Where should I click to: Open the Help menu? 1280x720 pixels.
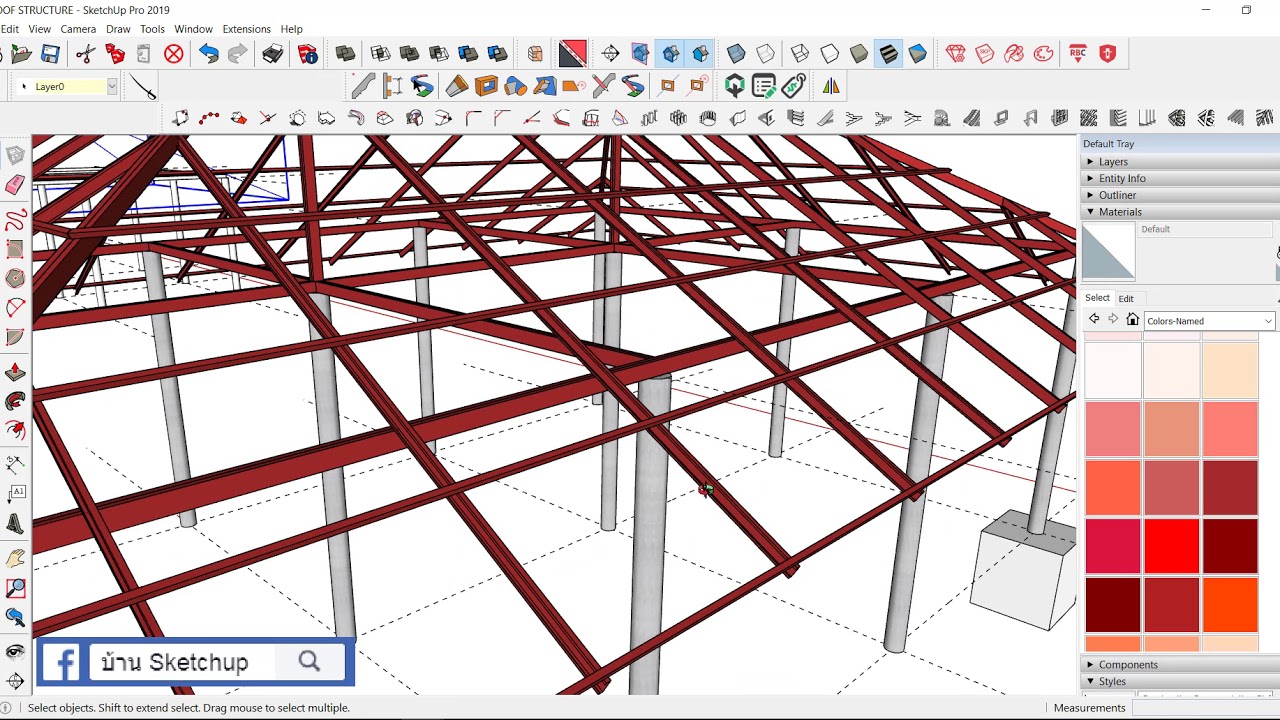click(291, 29)
